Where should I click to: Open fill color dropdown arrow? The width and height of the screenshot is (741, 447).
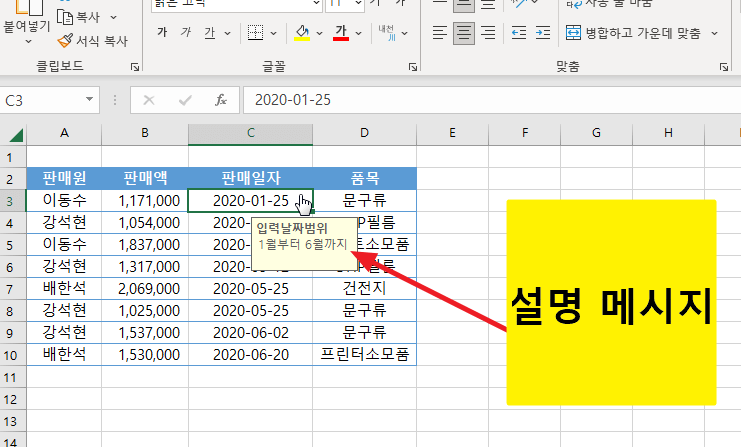[319, 33]
